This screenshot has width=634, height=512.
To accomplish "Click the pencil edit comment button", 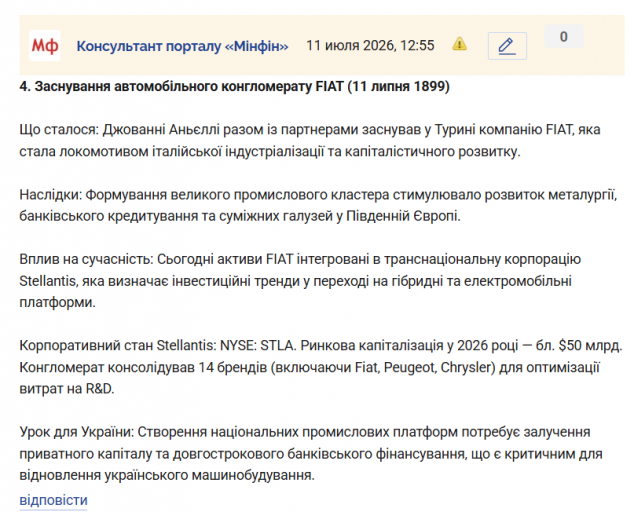I will (x=507, y=46).
